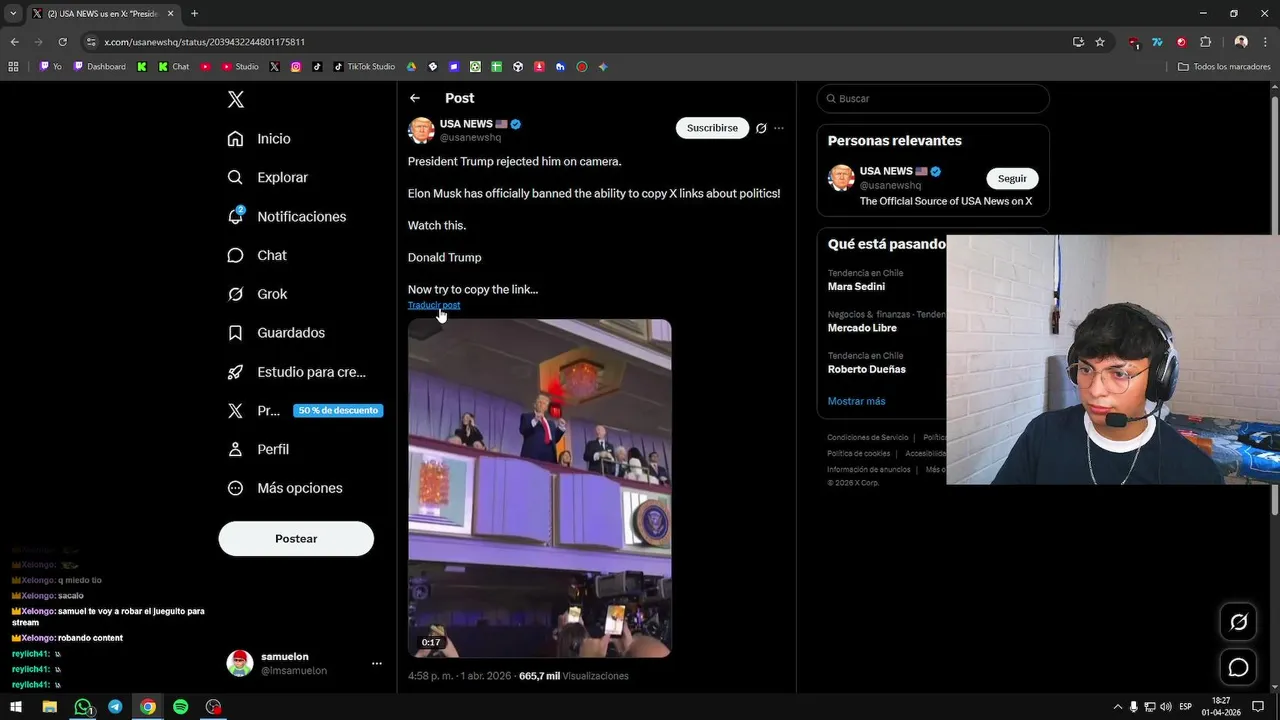Play the Trump balcony video
The image size is (1280, 720).
tap(539, 488)
